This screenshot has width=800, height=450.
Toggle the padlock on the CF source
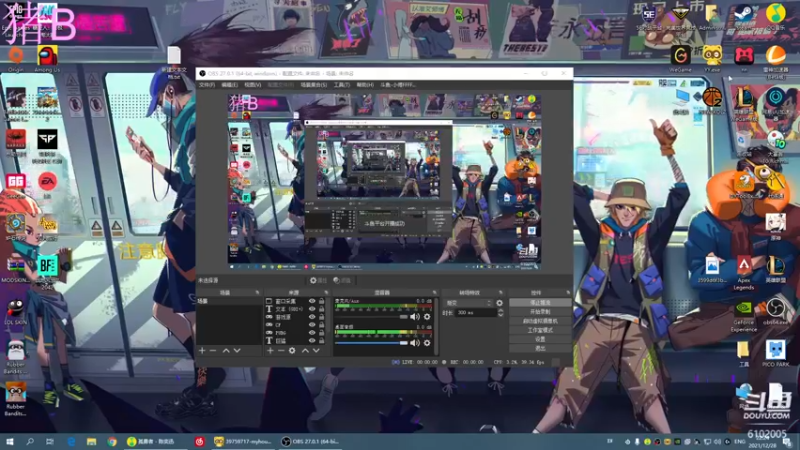click(321, 324)
